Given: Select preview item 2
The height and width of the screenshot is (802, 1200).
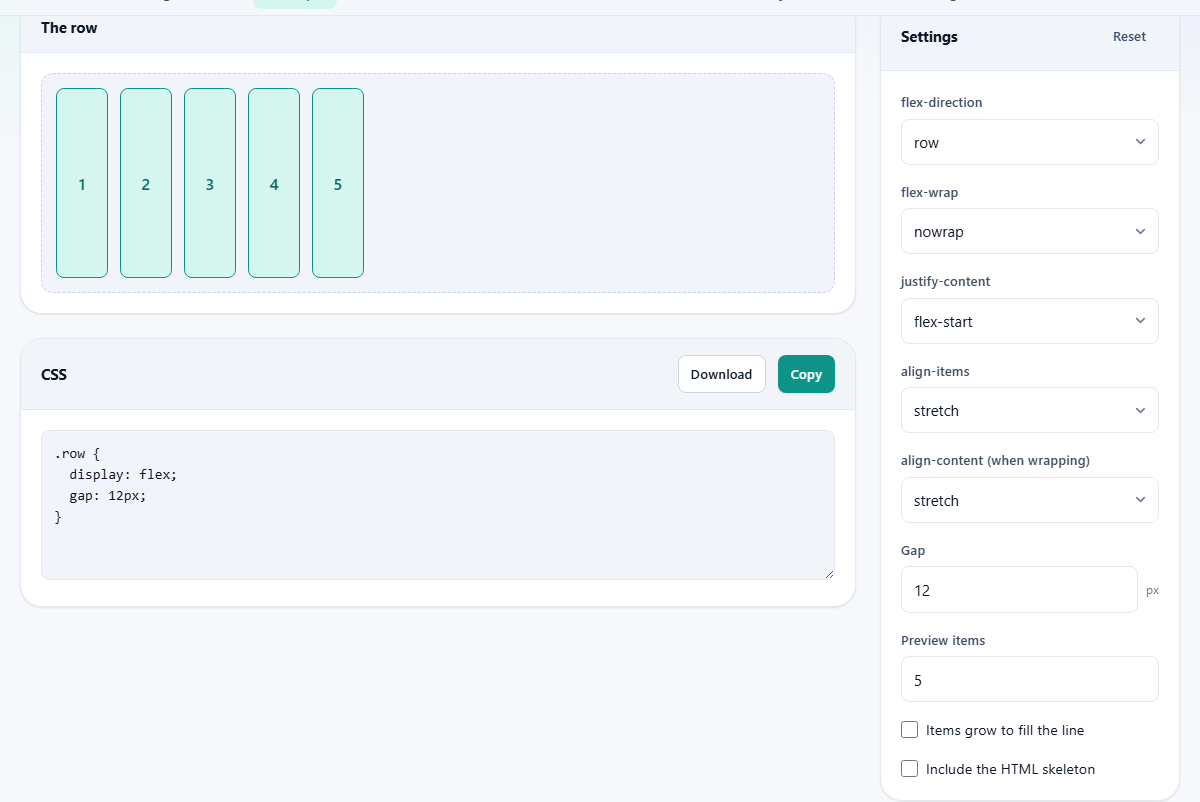Looking at the screenshot, I should (x=146, y=183).
